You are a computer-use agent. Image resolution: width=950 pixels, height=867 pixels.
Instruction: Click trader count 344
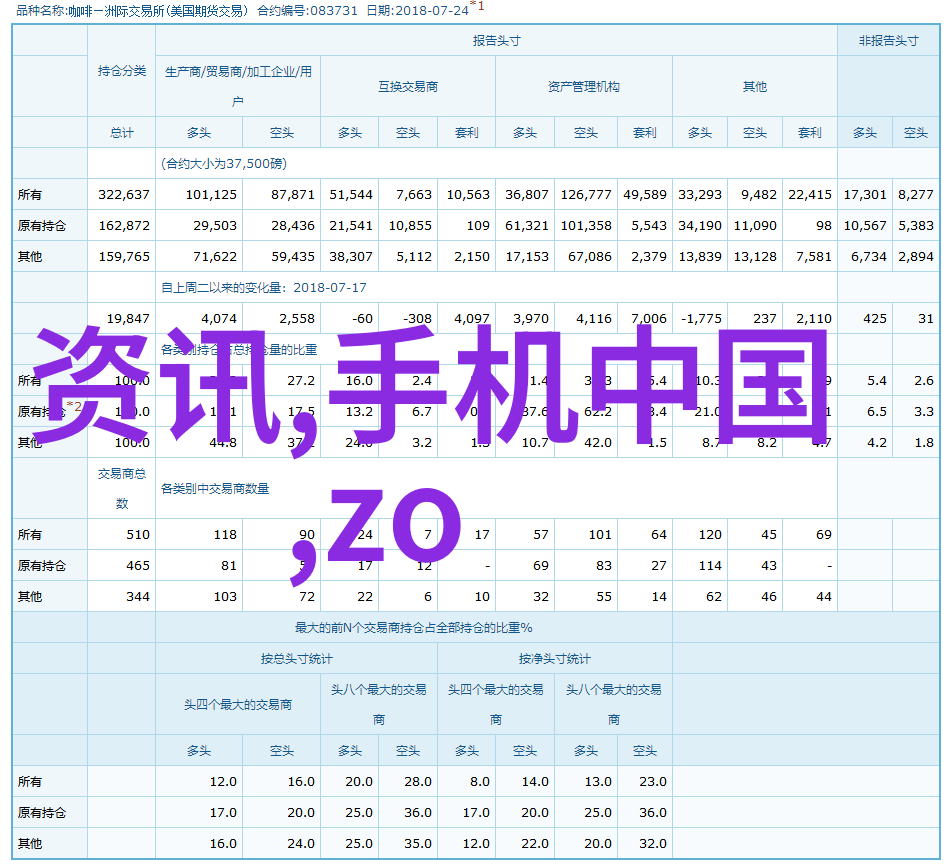[x=138, y=596]
